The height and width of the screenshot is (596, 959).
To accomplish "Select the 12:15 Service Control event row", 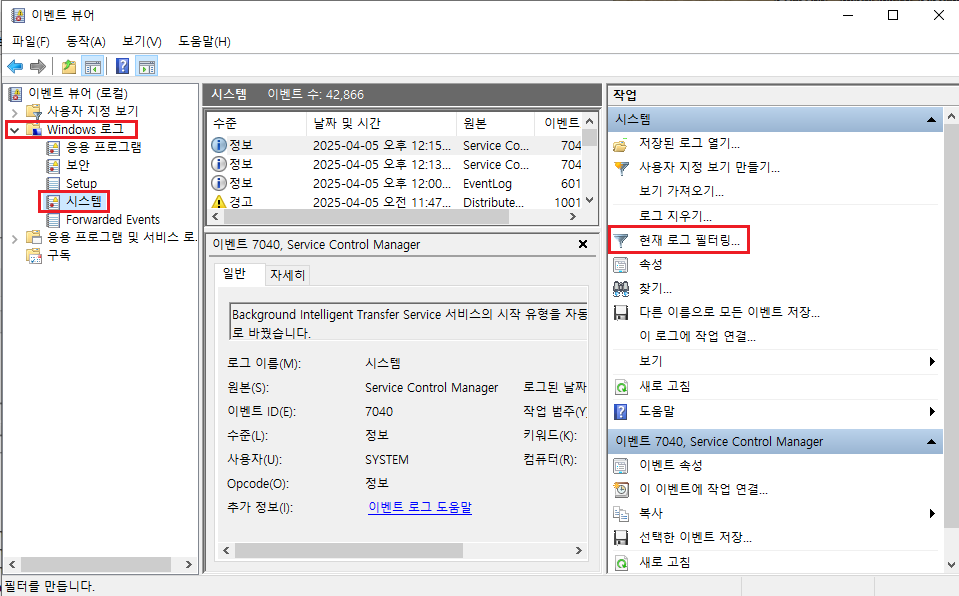I will (396, 146).
